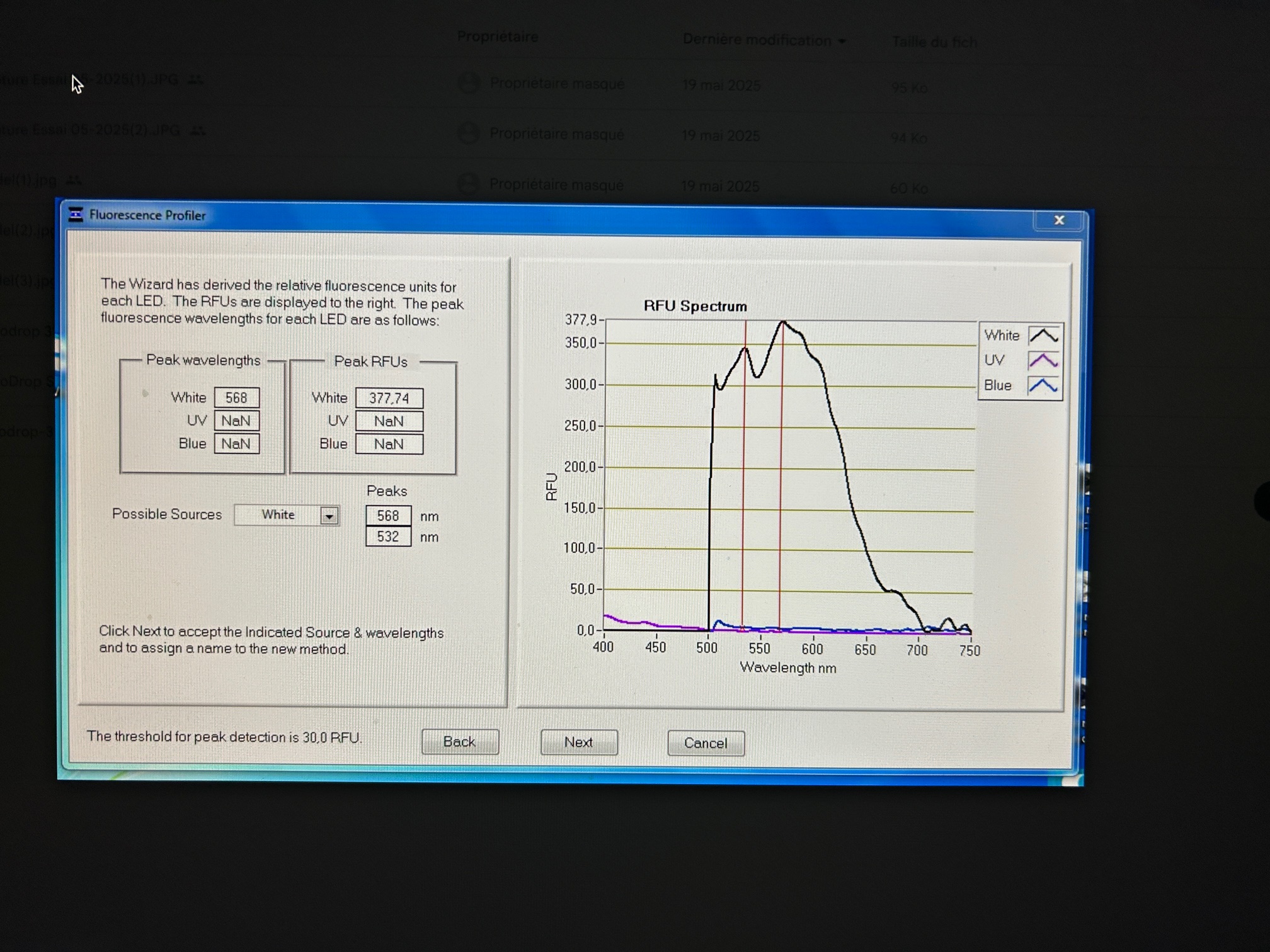Click the first 19 mai 2025 row date
Screen dimensions: 1270x952
pos(721,85)
